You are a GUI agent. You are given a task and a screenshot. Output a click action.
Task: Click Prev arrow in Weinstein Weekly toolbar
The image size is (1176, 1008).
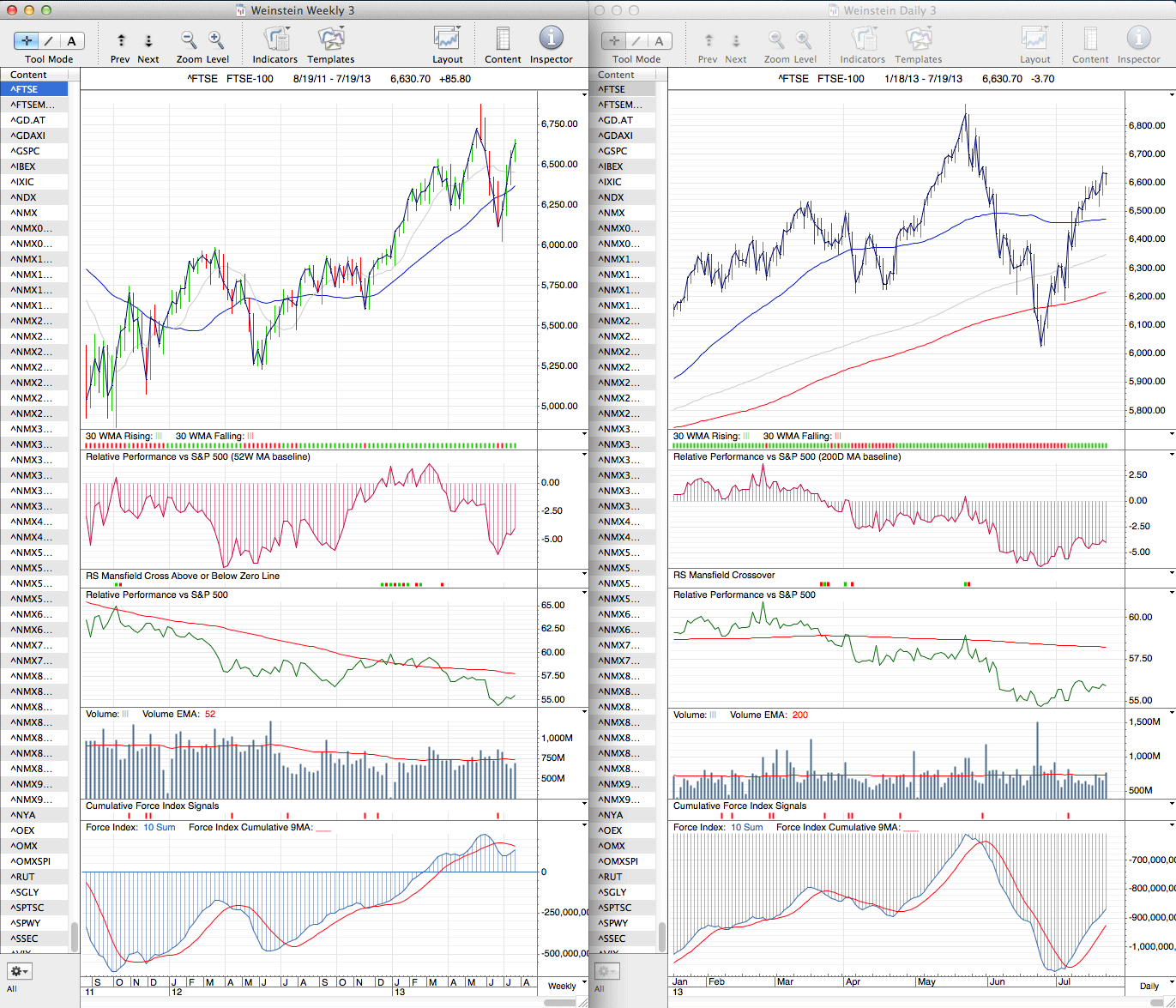[x=121, y=41]
